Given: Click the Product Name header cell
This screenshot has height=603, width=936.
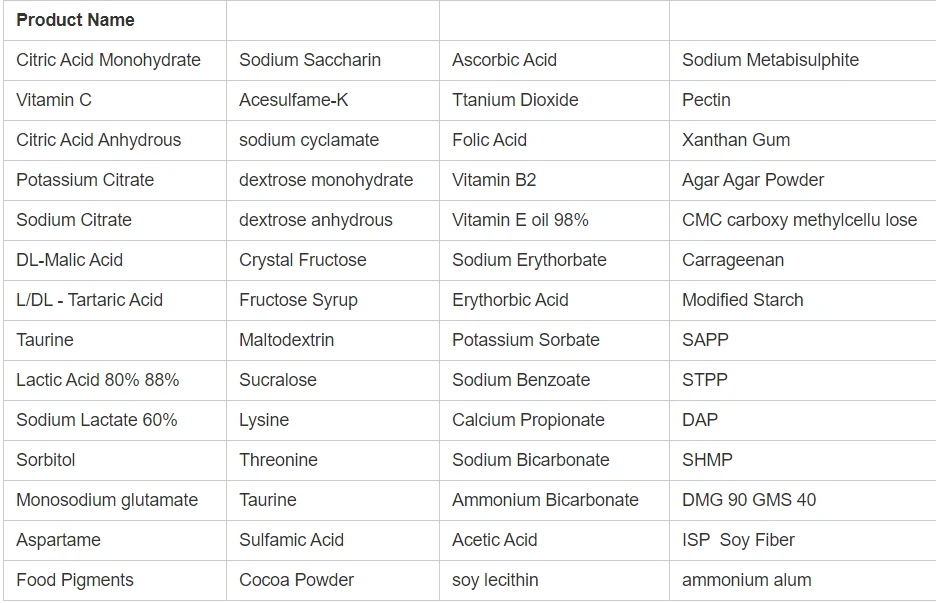Looking at the screenshot, I should (x=75, y=20).
